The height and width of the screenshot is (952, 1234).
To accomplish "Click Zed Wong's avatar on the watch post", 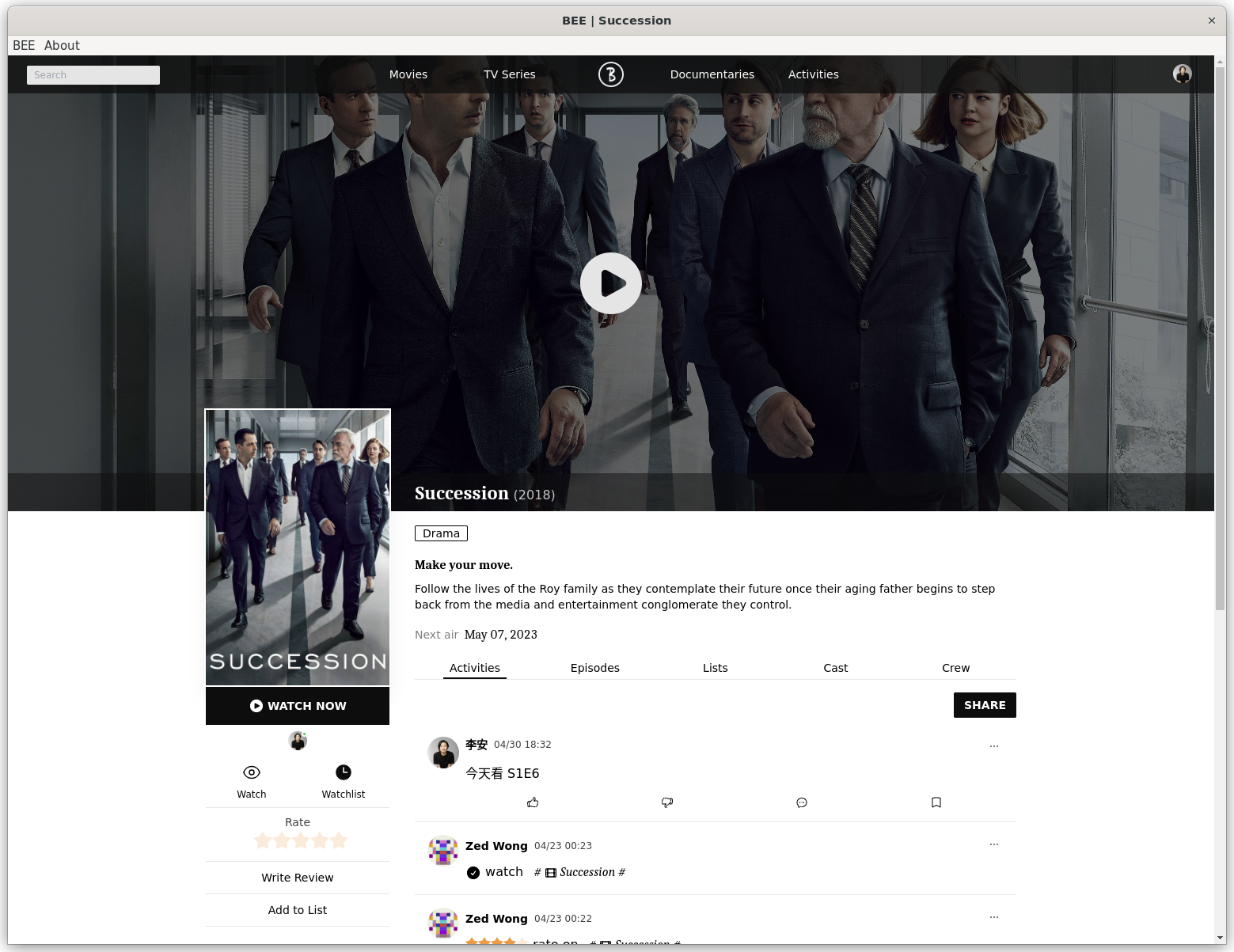I will (443, 851).
